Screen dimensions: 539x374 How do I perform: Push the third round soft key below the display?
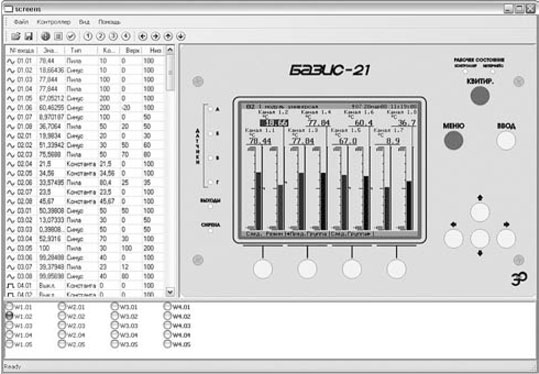click(x=352, y=268)
